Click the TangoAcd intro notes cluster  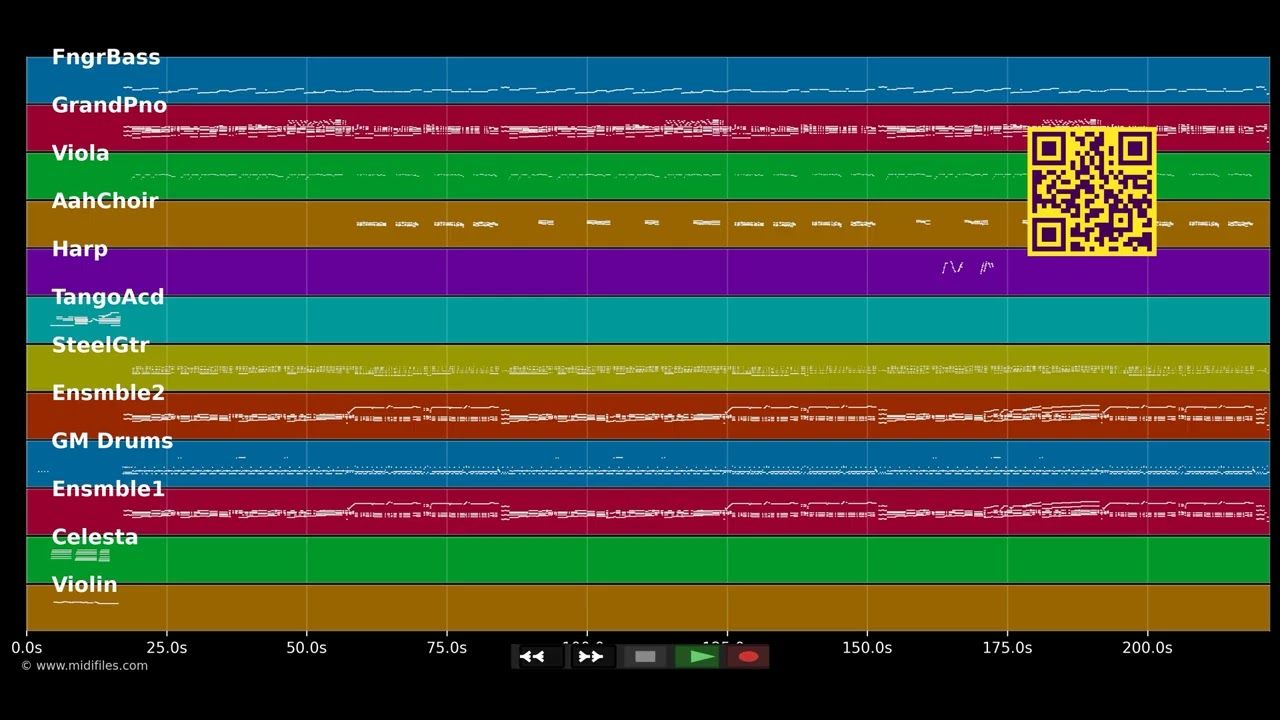(86, 319)
